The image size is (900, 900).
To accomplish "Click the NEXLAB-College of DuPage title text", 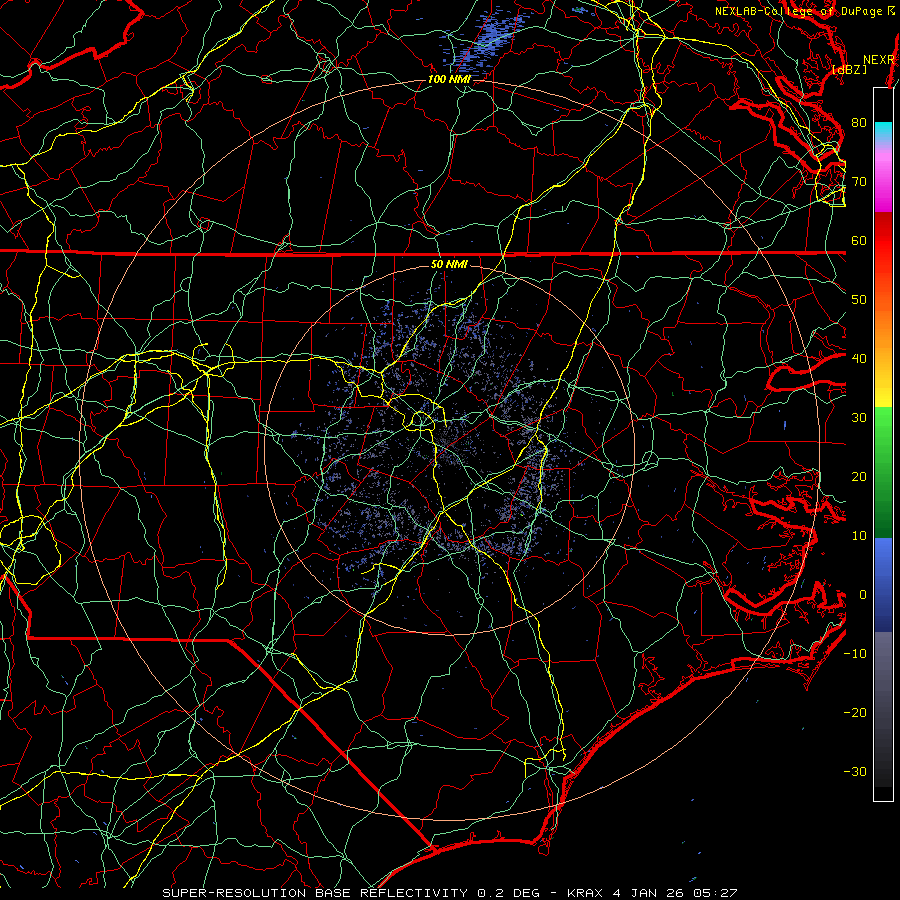I will click(x=800, y=11).
